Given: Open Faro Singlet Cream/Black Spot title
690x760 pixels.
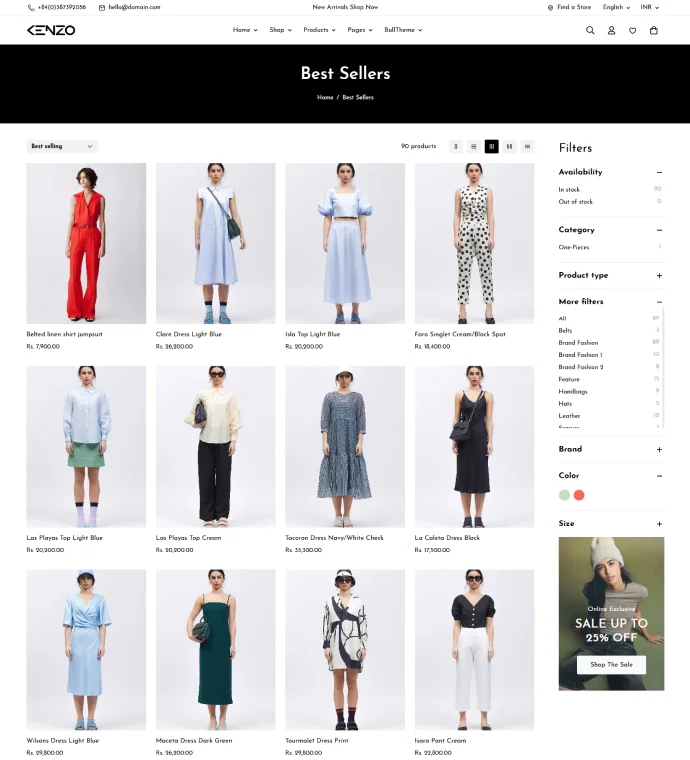Looking at the screenshot, I should (460, 334).
